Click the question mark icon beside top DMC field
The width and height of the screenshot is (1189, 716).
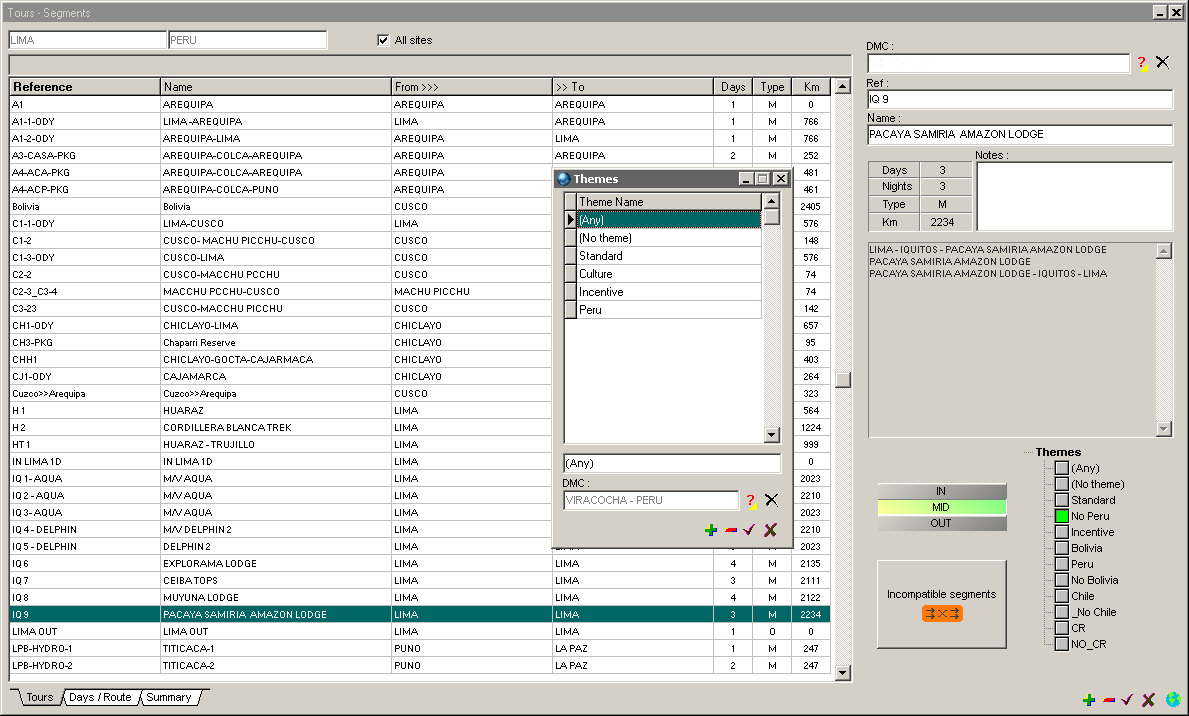pos(1142,63)
